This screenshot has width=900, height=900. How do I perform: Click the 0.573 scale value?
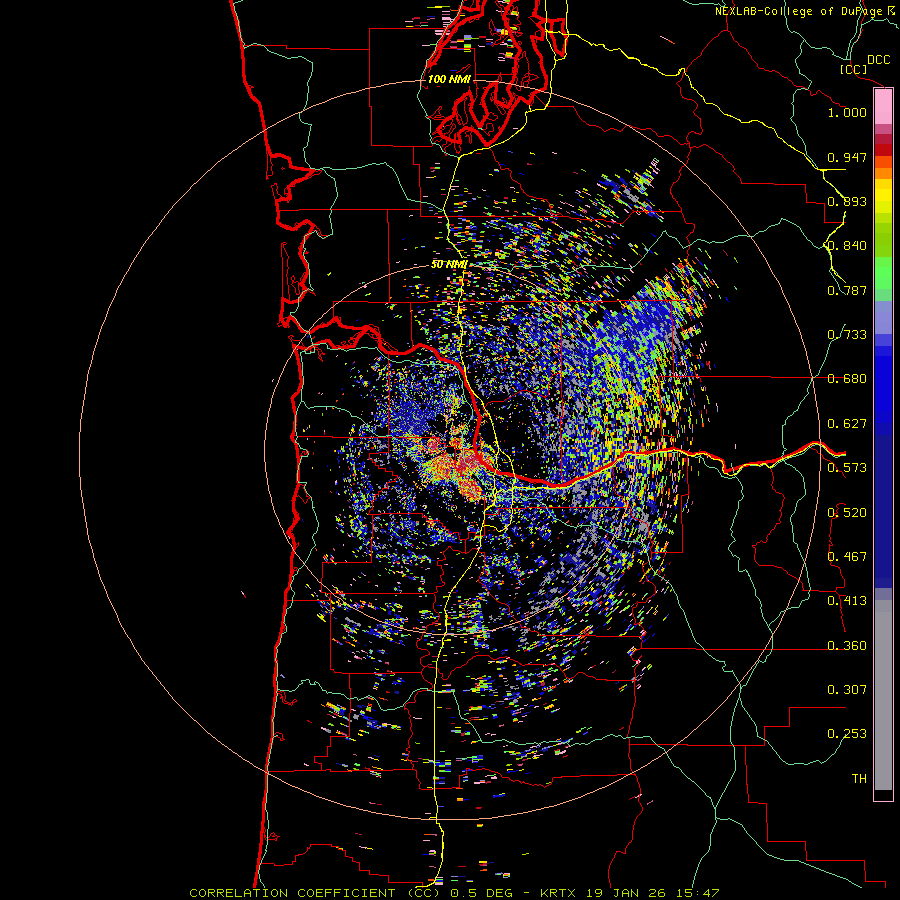(x=847, y=468)
